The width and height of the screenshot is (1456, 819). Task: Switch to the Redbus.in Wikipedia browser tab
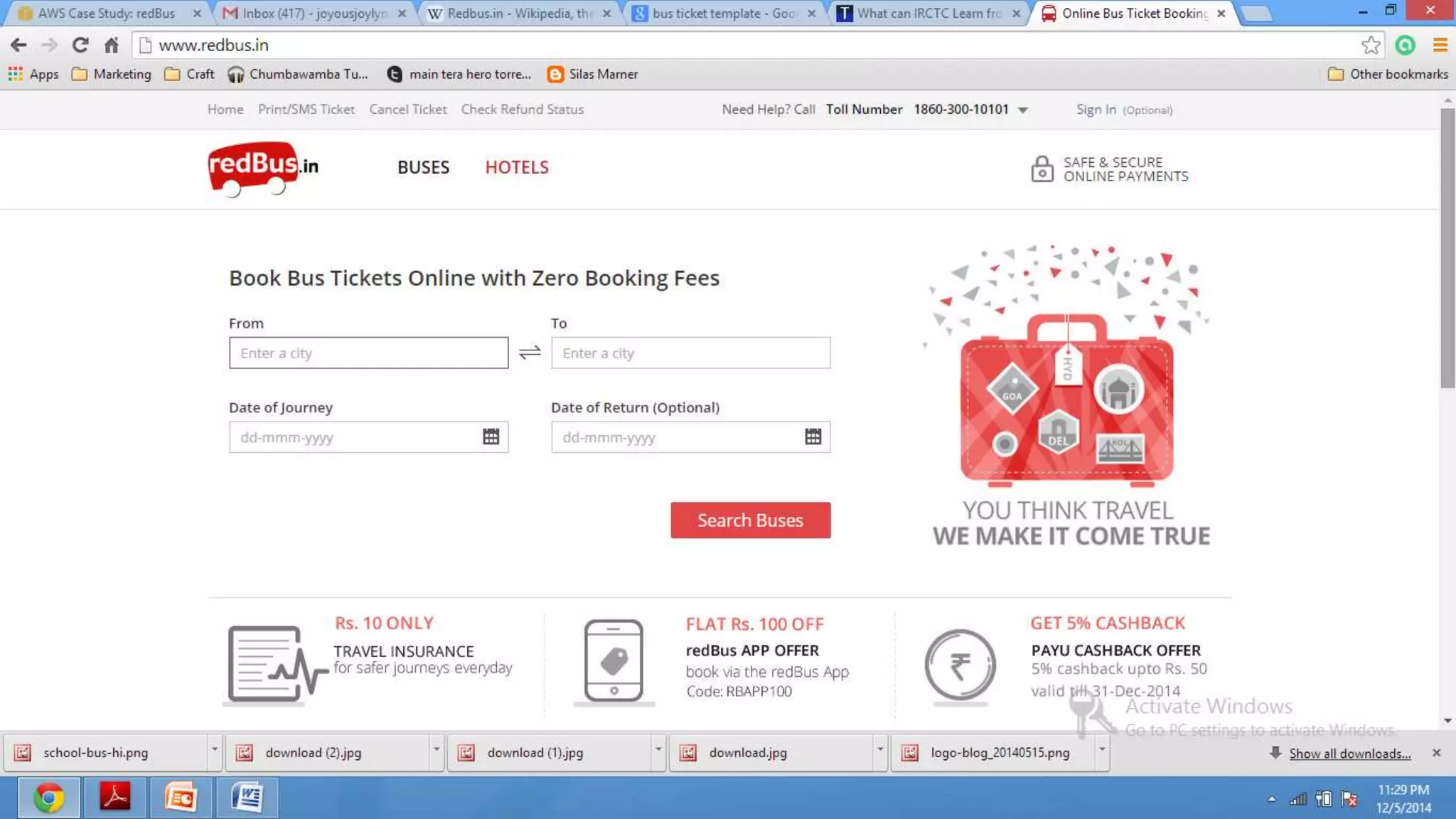click(519, 14)
